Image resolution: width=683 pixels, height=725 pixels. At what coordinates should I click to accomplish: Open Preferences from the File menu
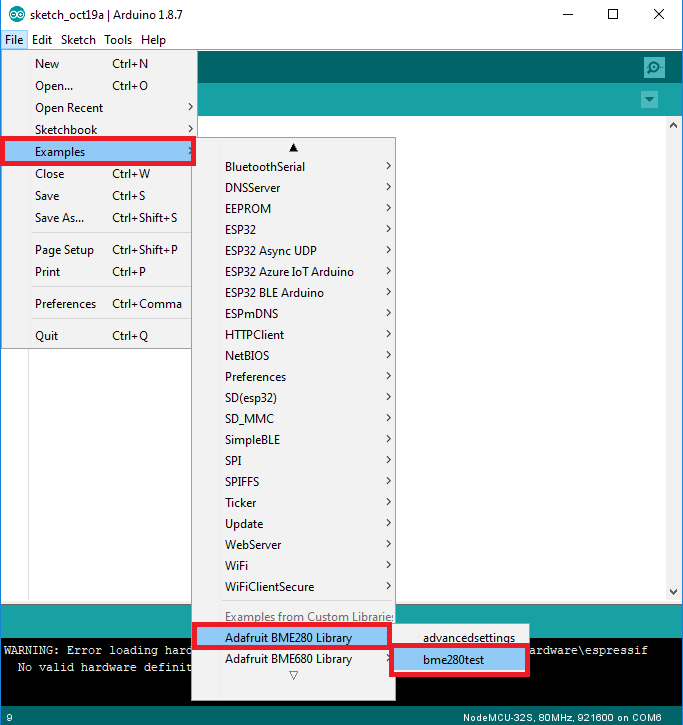[97, 304]
